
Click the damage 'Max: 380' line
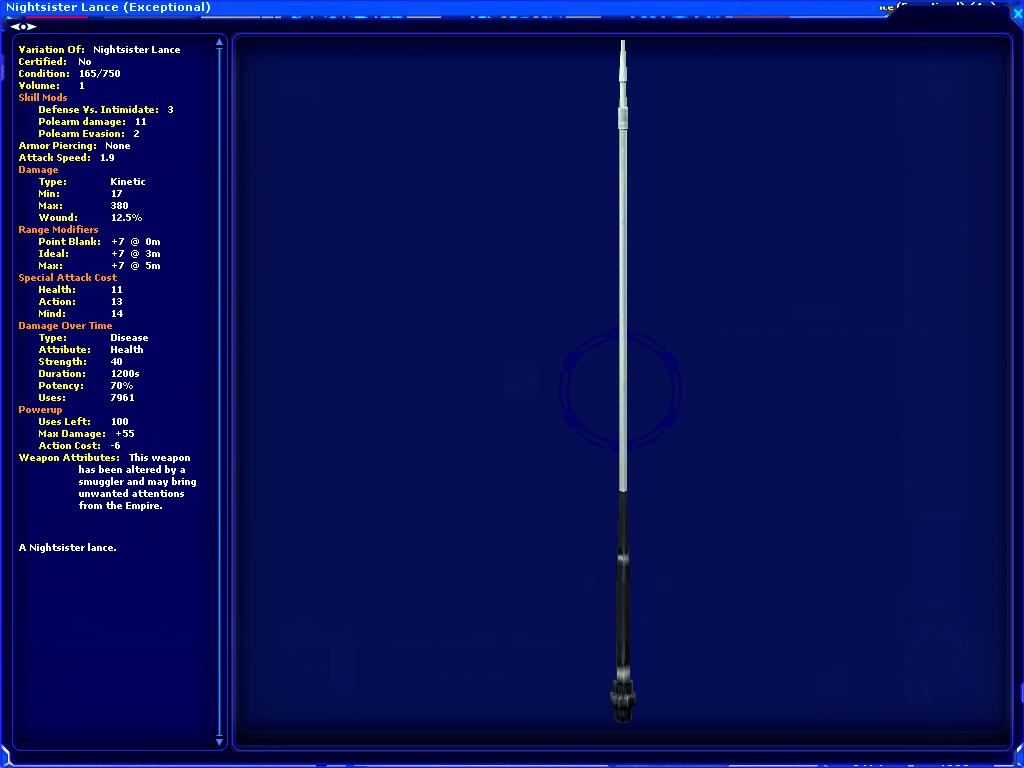coord(83,206)
